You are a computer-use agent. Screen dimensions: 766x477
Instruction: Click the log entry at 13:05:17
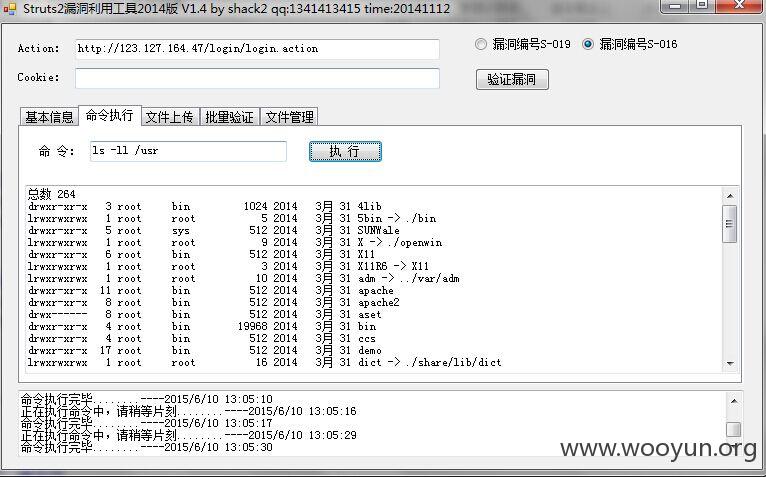point(147,423)
